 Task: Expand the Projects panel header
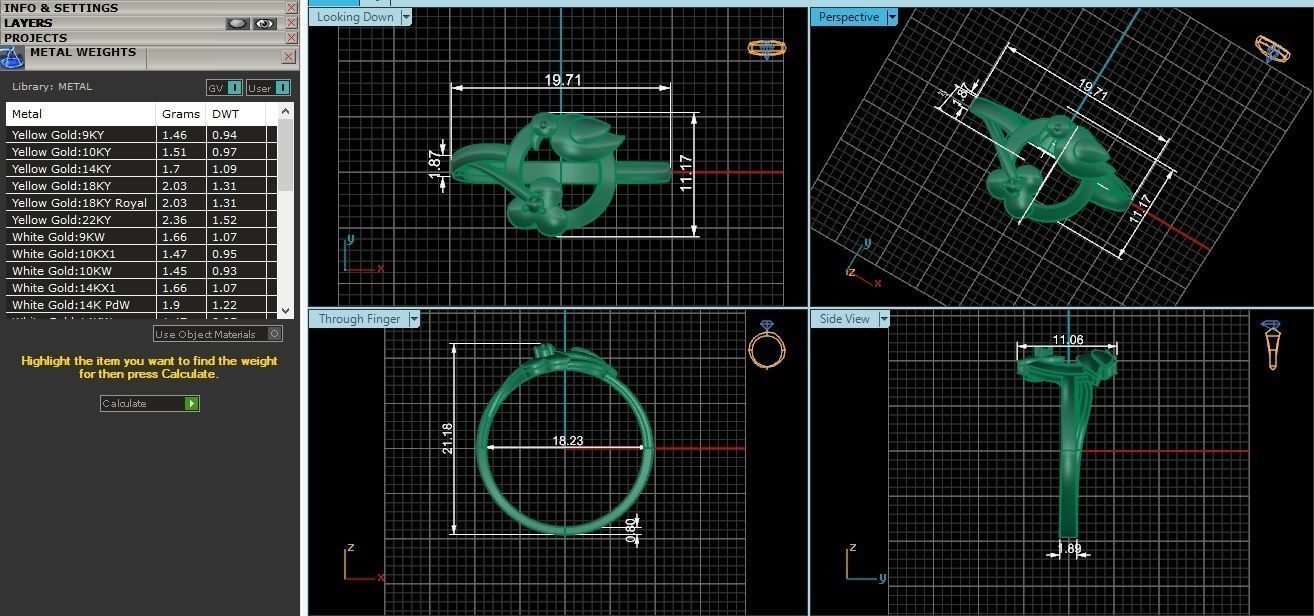pos(141,38)
